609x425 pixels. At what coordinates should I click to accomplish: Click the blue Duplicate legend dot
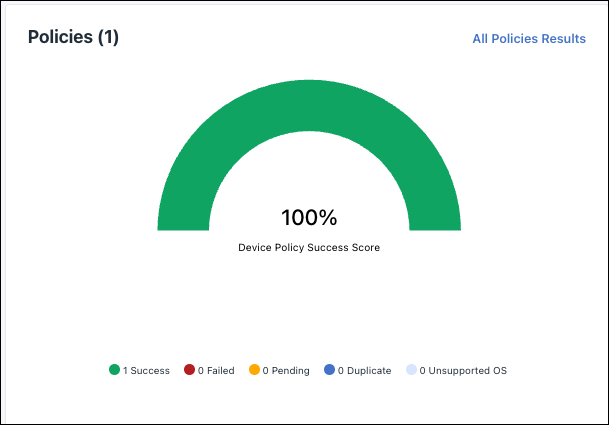[x=329, y=369]
